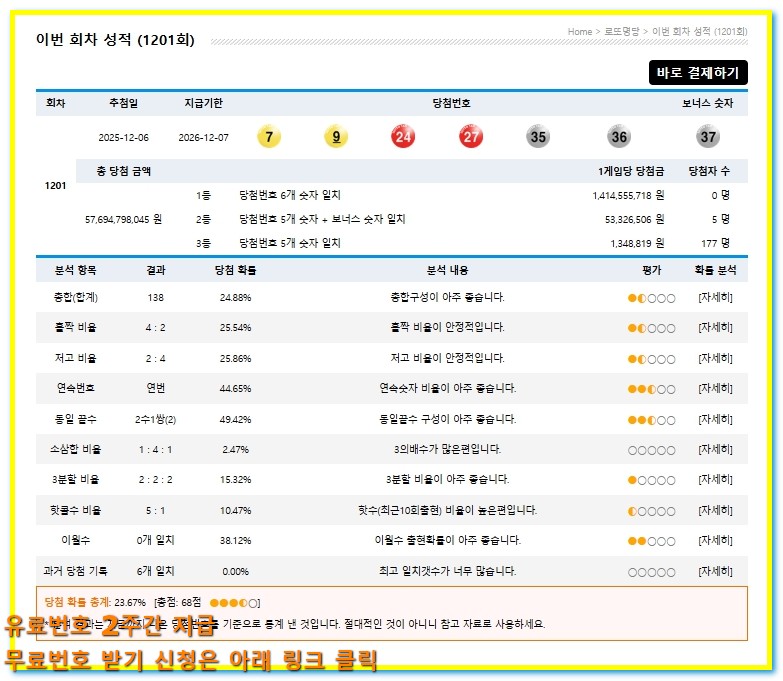Open 자세히 details for 이월수 row
Viewport: 783px width, 681px height.
click(715, 540)
